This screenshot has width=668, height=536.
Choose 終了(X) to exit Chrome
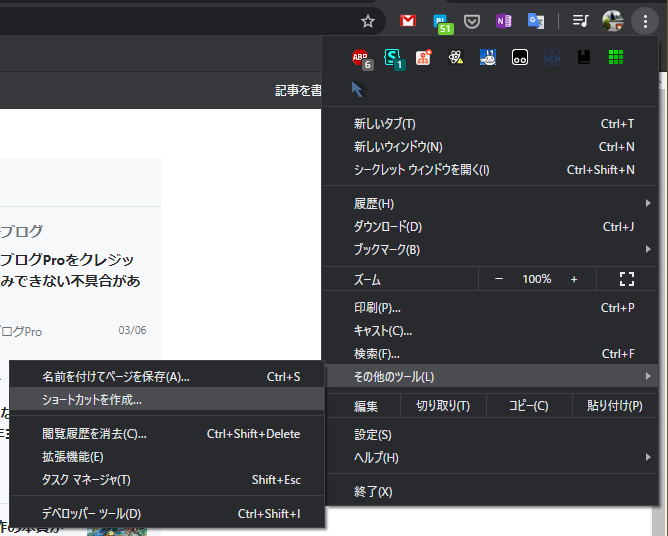click(x=490, y=492)
